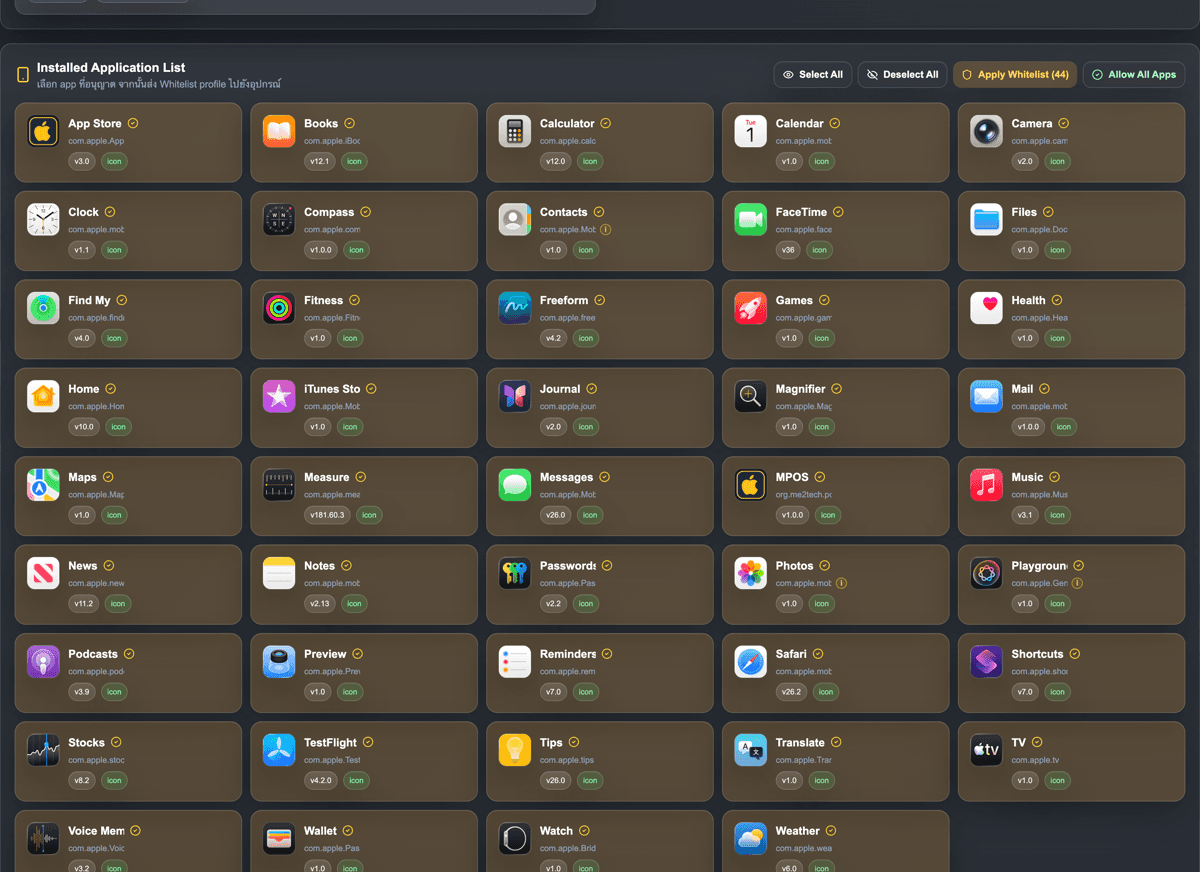The height and width of the screenshot is (872, 1200).
Task: Select the Weather app card
Action: (835, 841)
